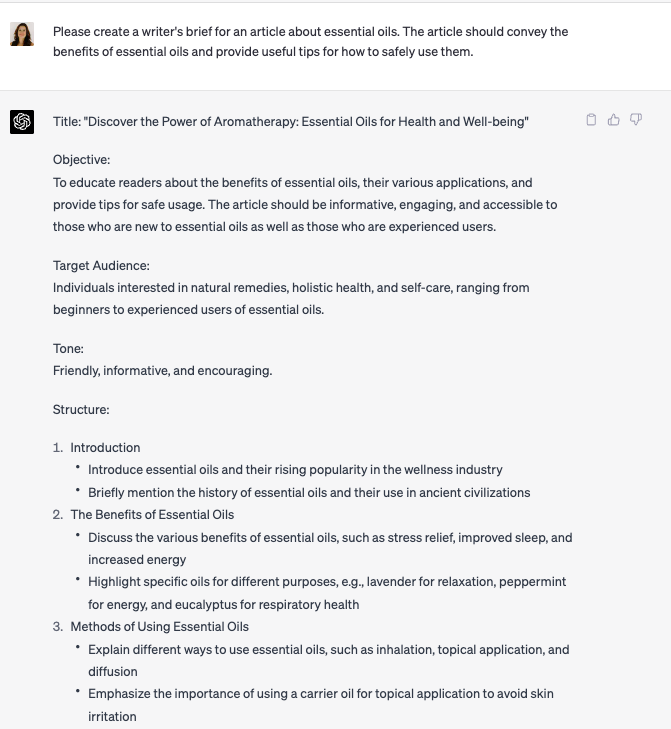Click the bullet about carrier oil importance
Image resolution: width=671 pixels, height=729 pixels.
[320, 704]
